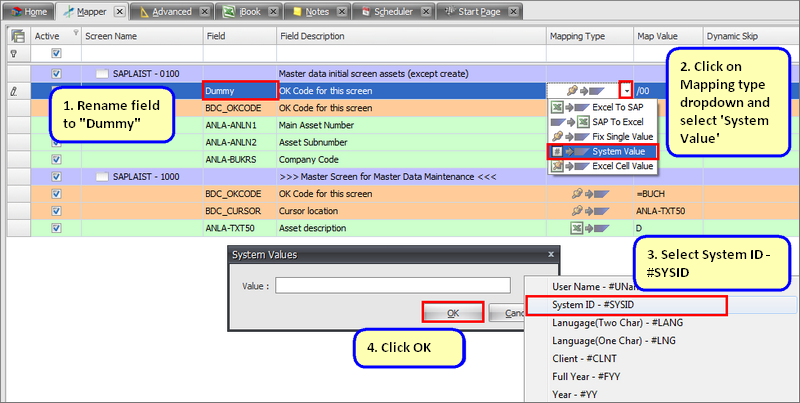Click the SAPLAIST - 0100 screen icon

[101, 74]
